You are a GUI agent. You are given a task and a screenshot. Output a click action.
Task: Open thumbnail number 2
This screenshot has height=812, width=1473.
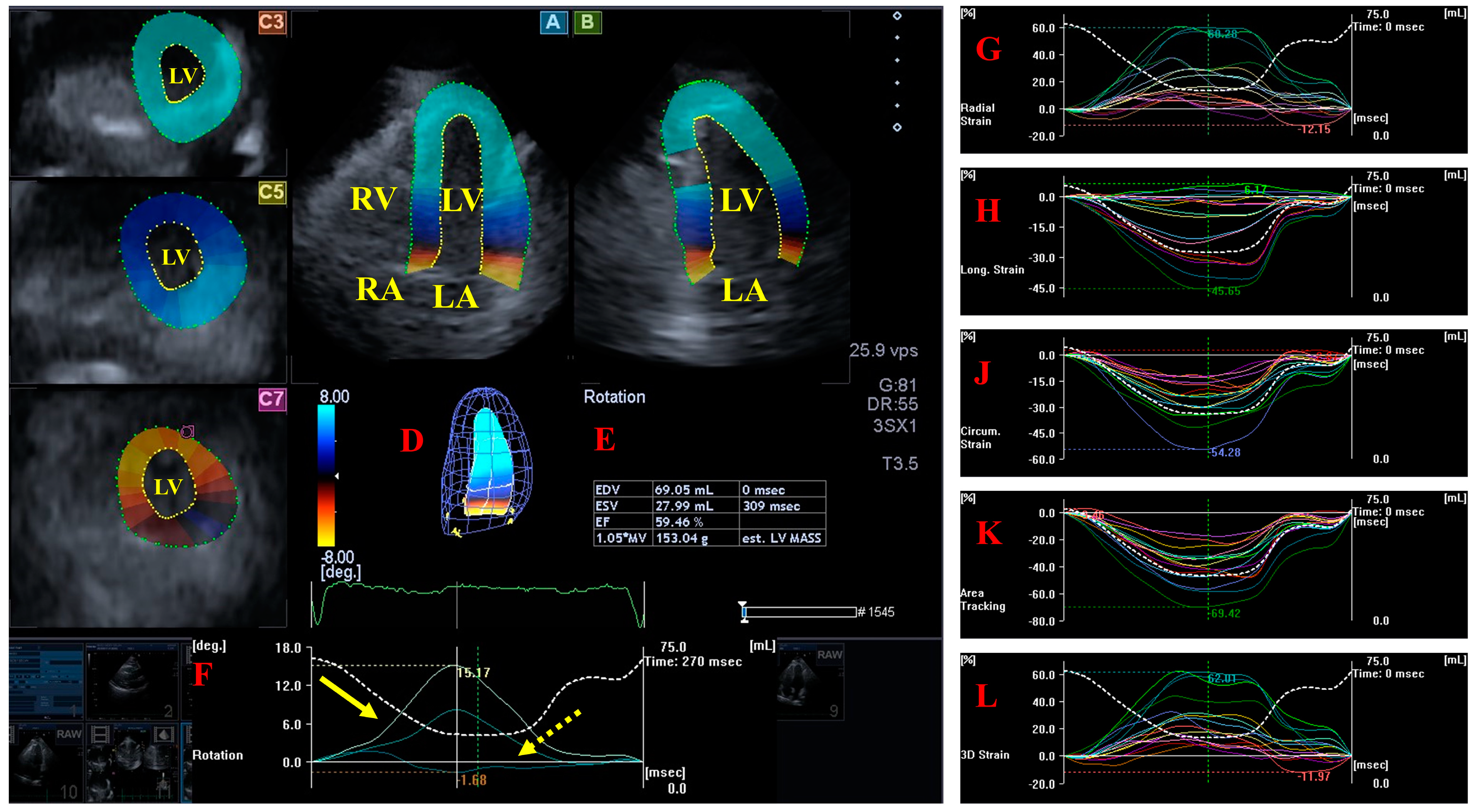click(x=131, y=681)
